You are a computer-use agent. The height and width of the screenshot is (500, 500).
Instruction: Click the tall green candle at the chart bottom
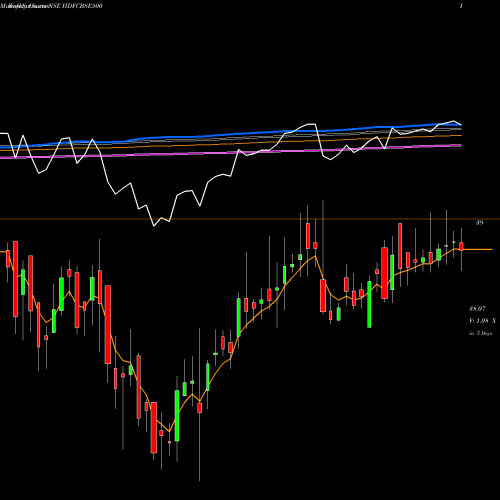(x=177, y=415)
